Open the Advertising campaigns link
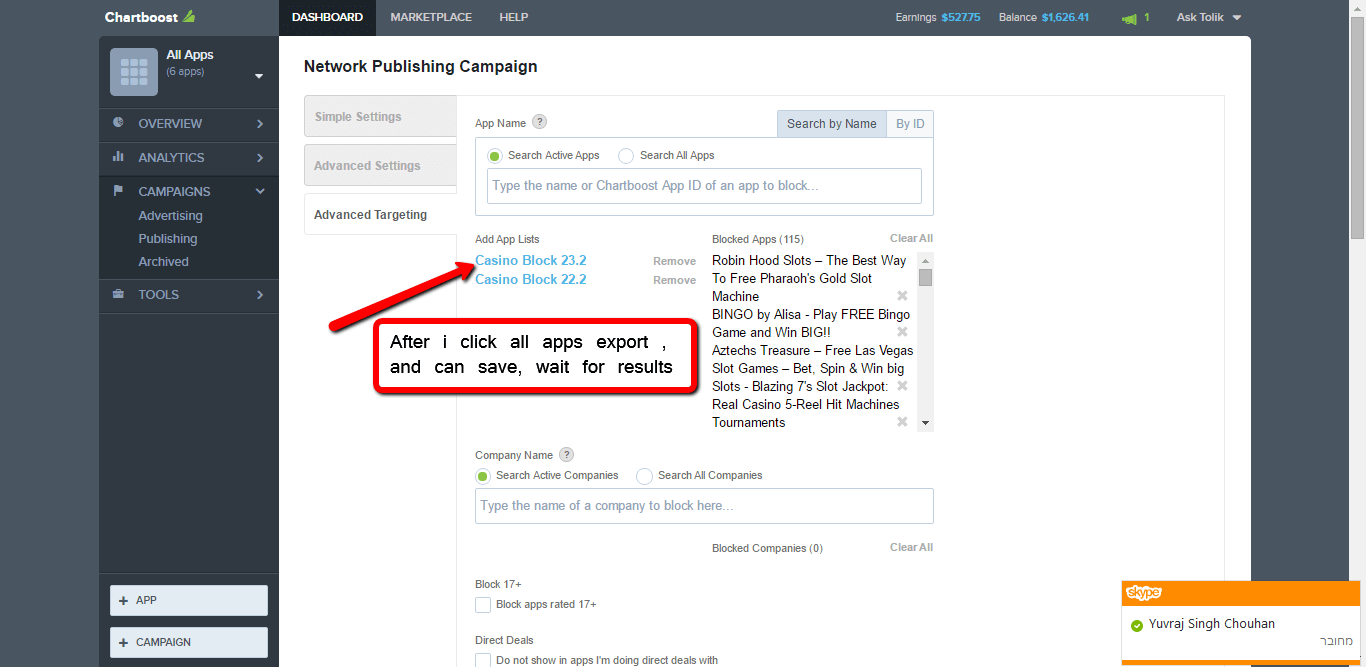 (170, 216)
